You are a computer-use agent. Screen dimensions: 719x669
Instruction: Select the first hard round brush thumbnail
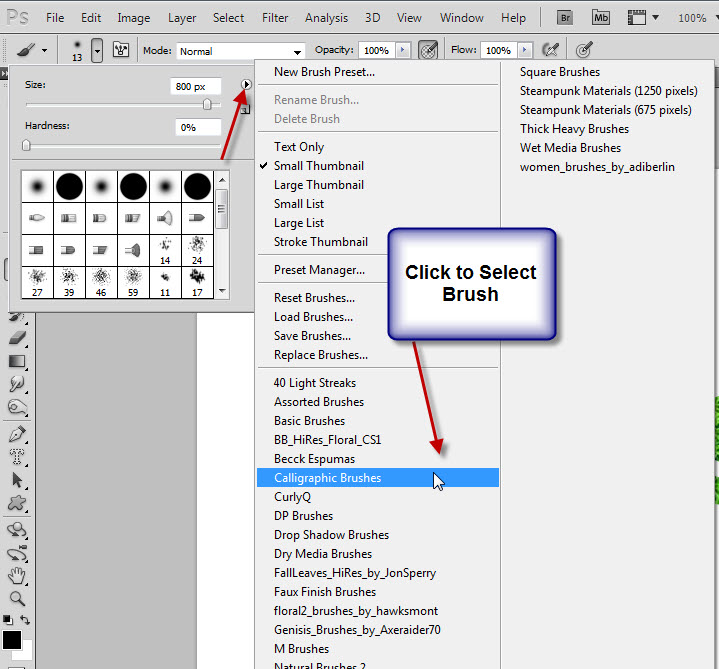[69, 187]
